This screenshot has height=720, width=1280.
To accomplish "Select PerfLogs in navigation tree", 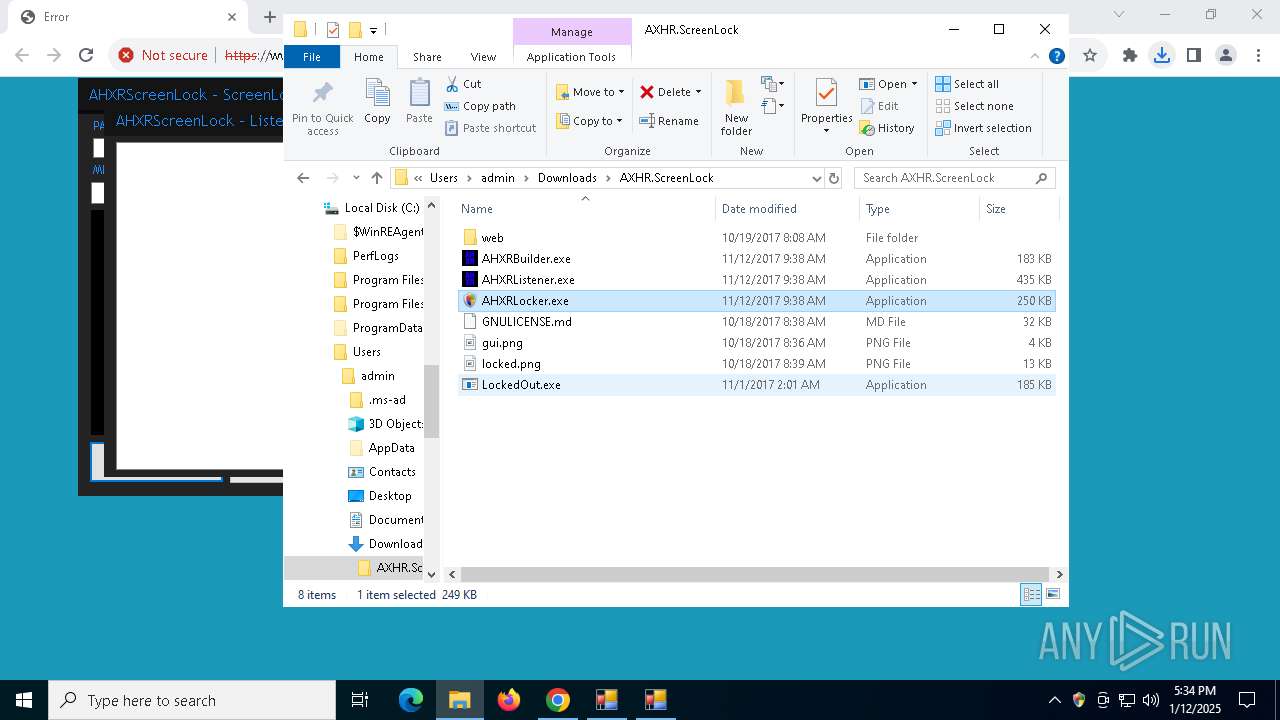I will 374,256.
